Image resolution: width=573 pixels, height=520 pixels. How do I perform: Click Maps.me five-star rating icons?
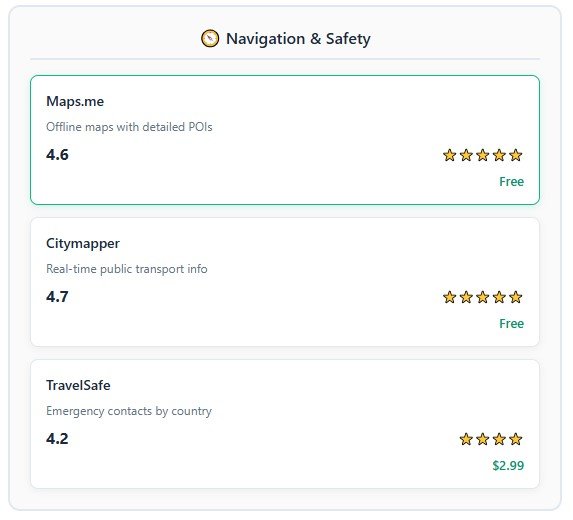point(483,155)
